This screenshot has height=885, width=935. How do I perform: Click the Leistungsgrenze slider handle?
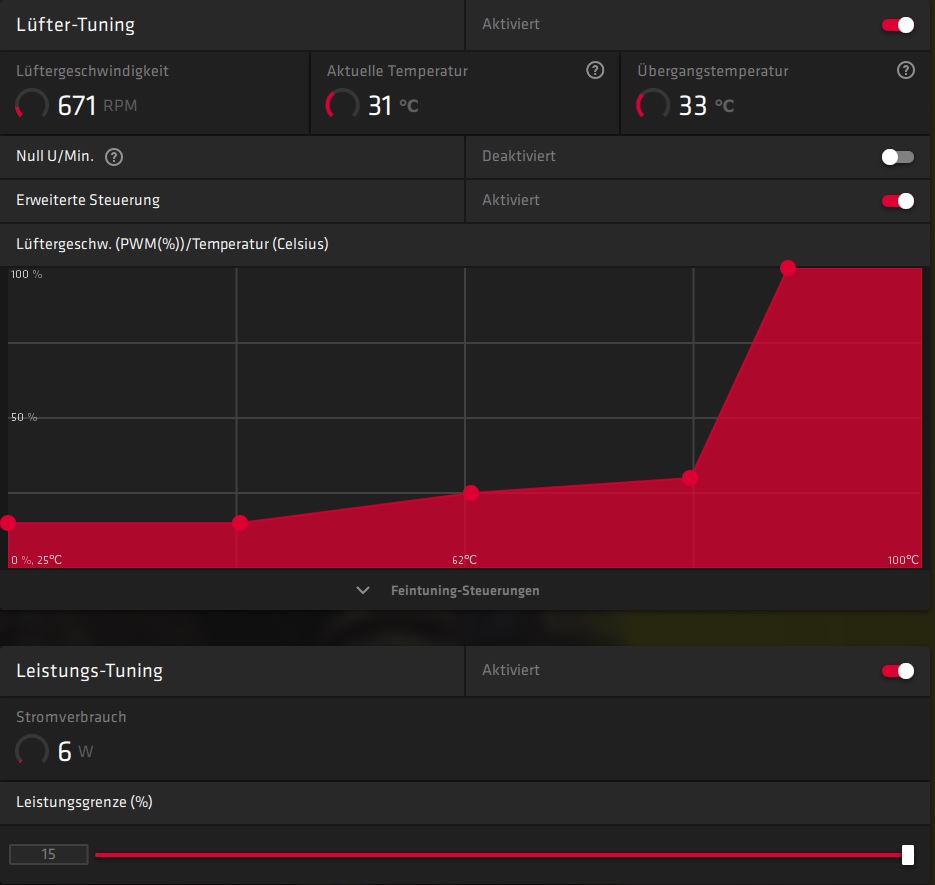908,855
